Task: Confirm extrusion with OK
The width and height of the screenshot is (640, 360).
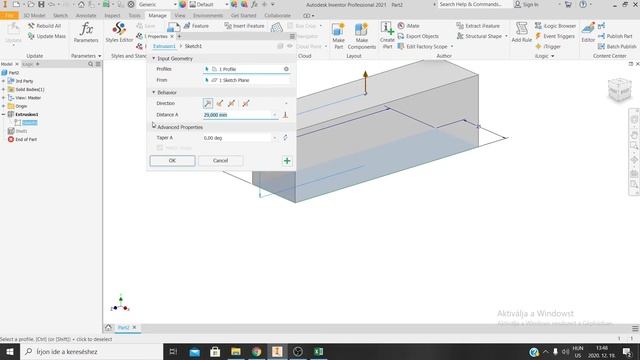Action: (172, 161)
